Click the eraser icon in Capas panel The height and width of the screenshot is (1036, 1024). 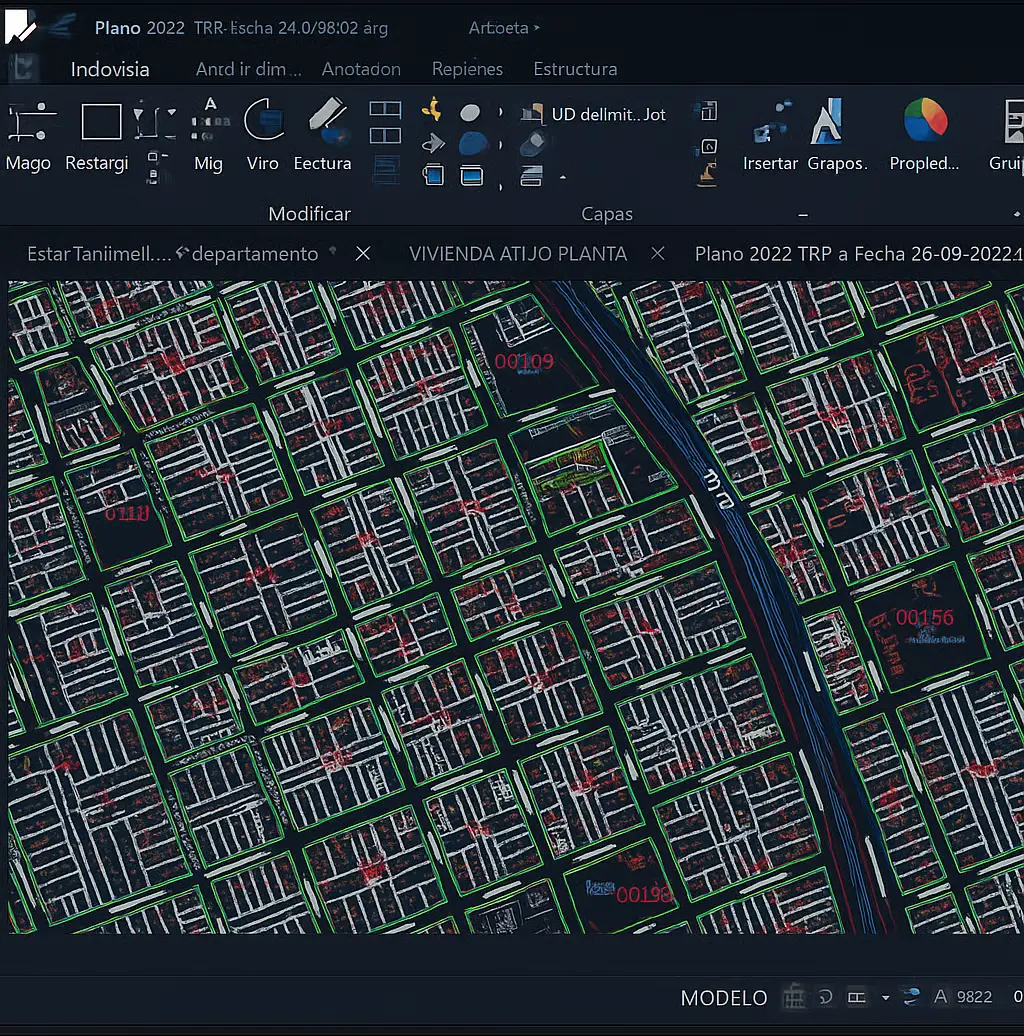[532, 143]
